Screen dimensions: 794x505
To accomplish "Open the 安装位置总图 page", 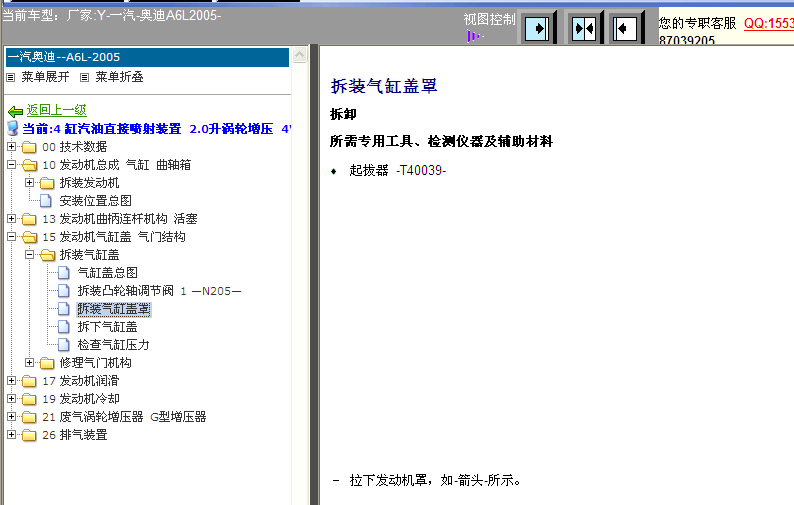I will coord(95,201).
